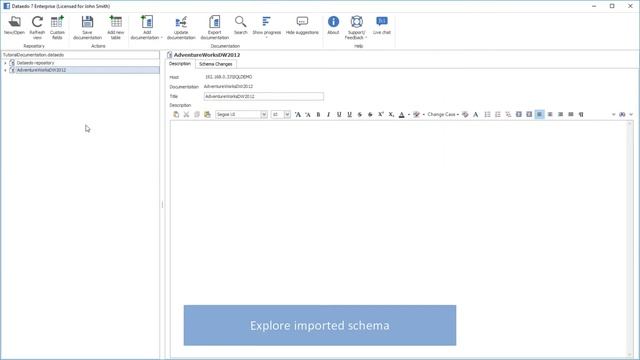Click the text highlight color button
The width and height of the screenshot is (640, 360).
(x=416, y=115)
